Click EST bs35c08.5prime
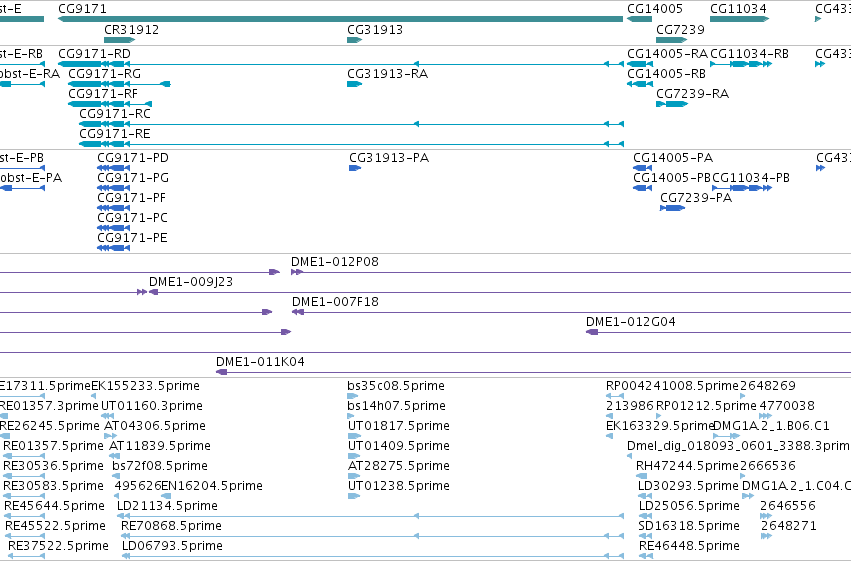 pos(396,386)
